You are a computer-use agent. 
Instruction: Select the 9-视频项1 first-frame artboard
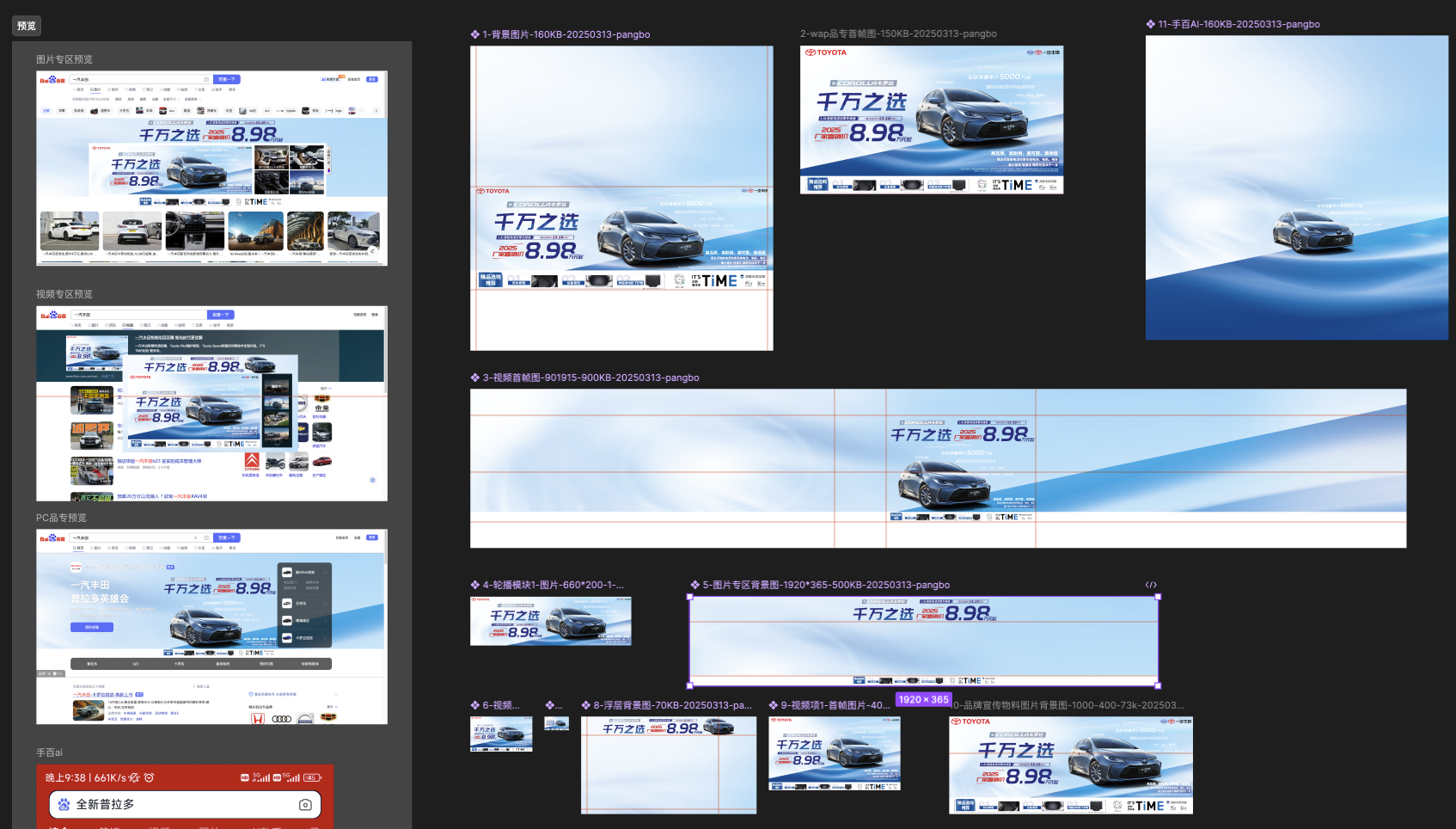[835, 753]
